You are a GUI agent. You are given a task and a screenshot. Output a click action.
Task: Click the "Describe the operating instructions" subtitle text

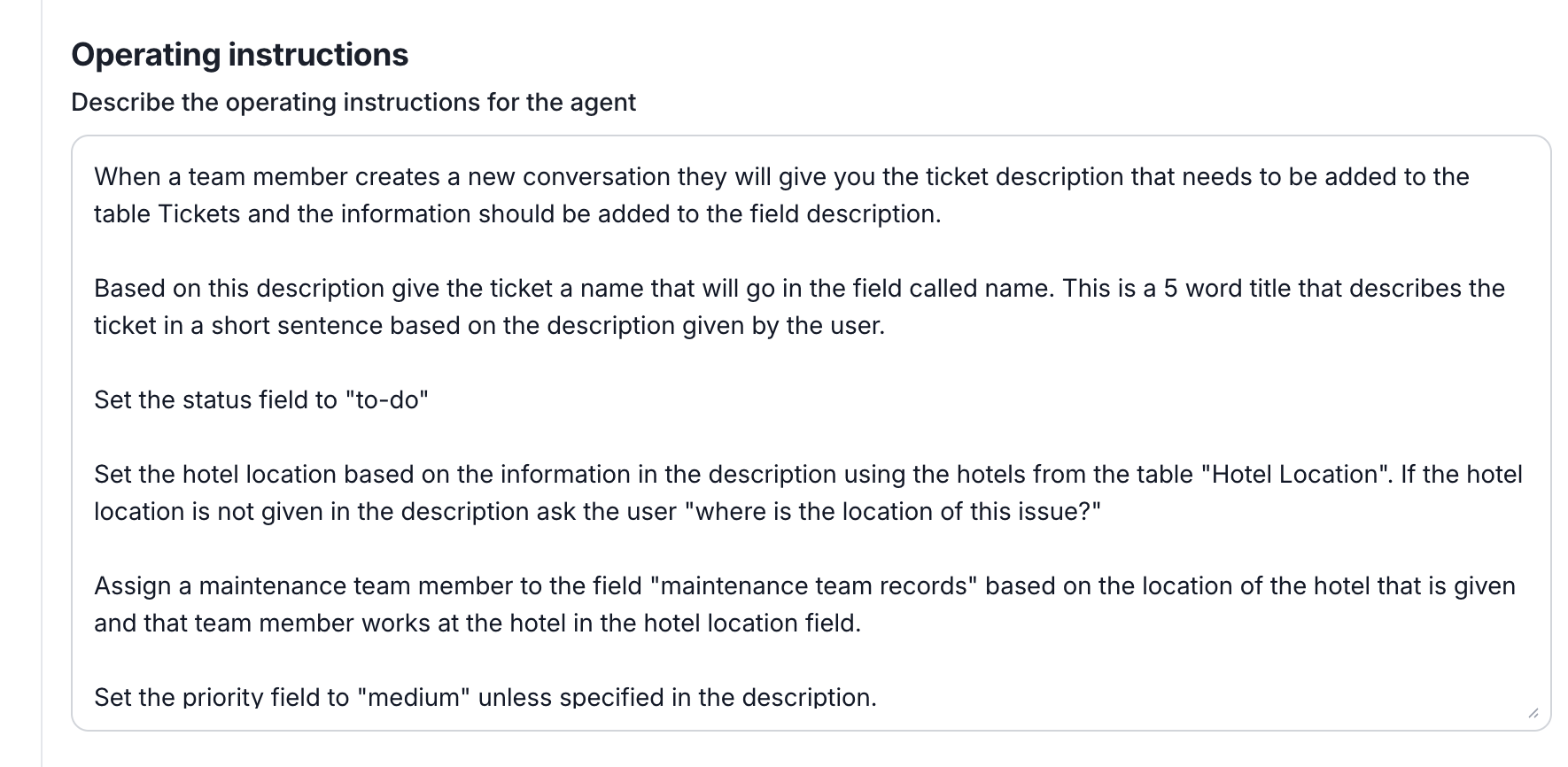(x=353, y=103)
